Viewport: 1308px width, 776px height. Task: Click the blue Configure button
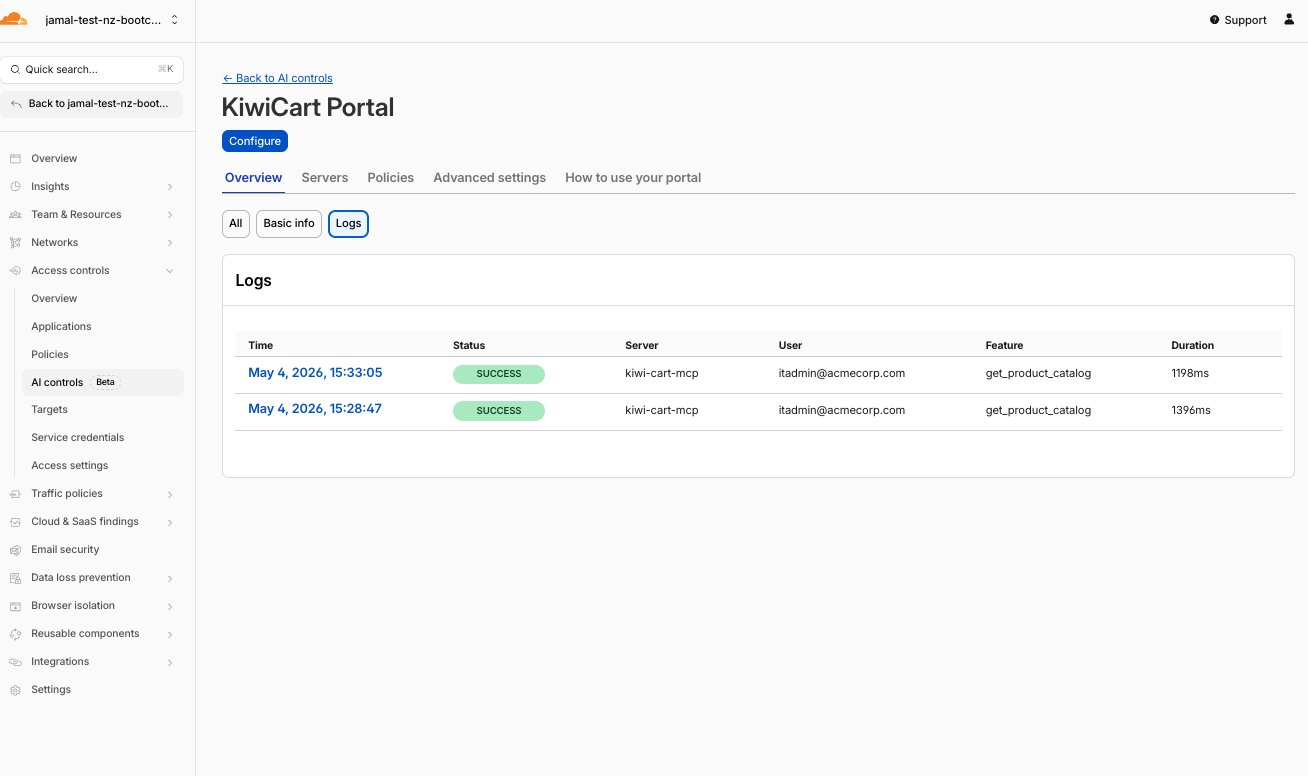(x=255, y=141)
